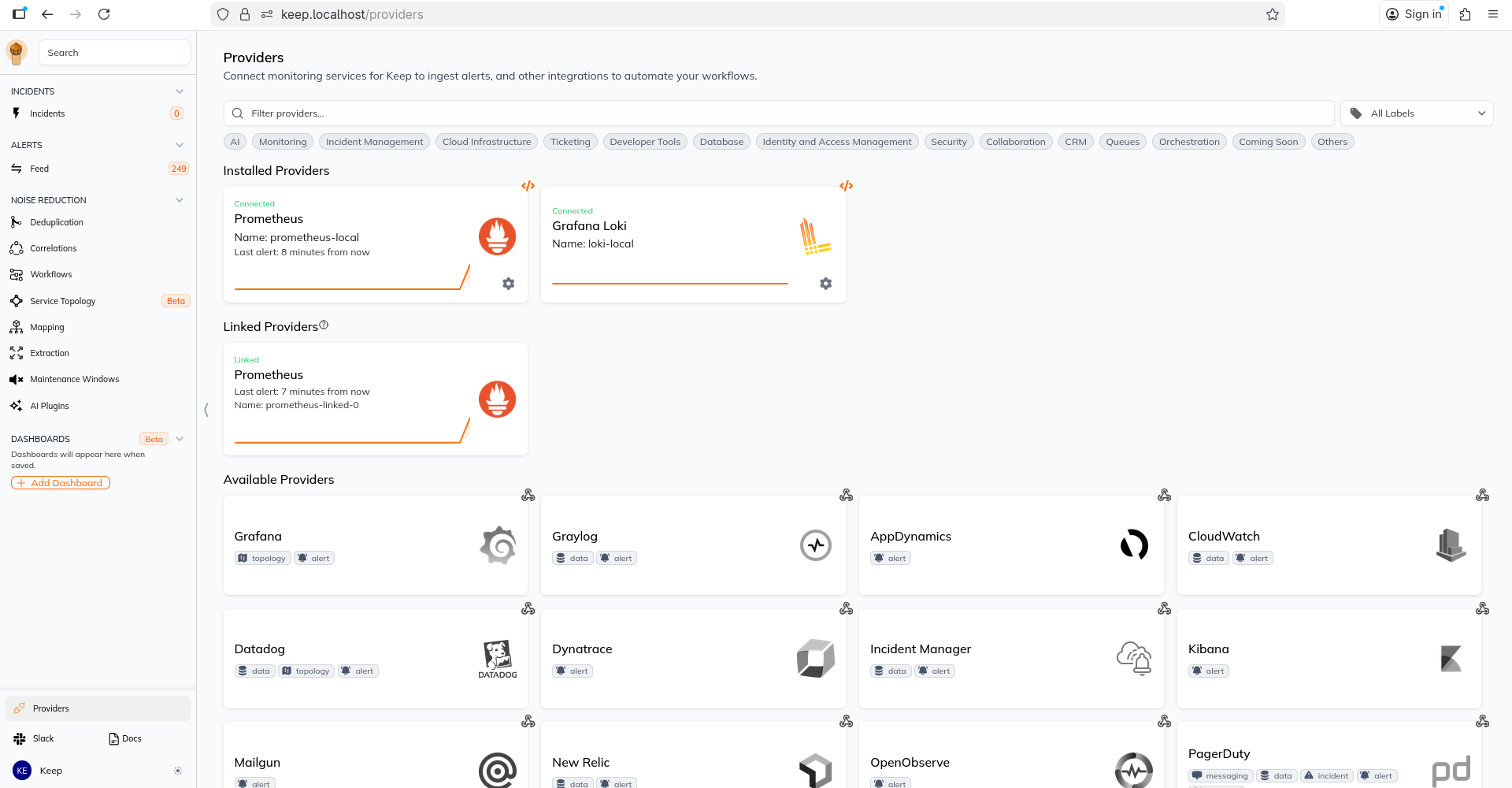The height and width of the screenshot is (788, 1512).
Task: Open the Incident Manager provider card
Action: pyautogui.click(x=1011, y=659)
